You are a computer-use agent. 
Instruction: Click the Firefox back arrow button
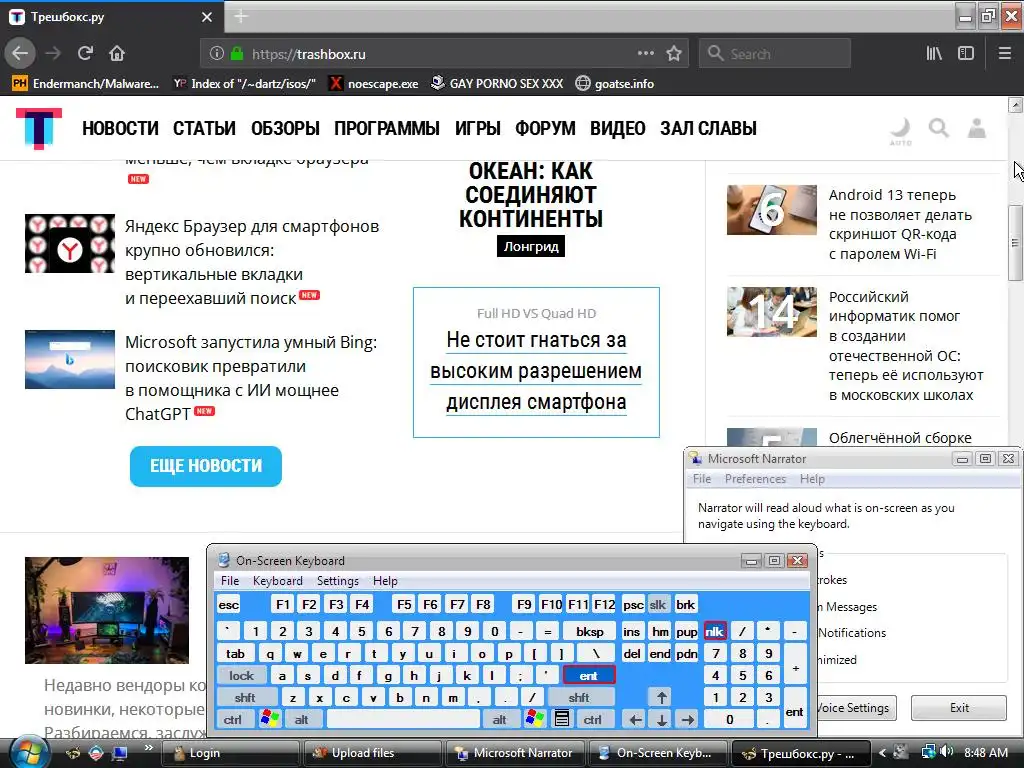(20, 53)
